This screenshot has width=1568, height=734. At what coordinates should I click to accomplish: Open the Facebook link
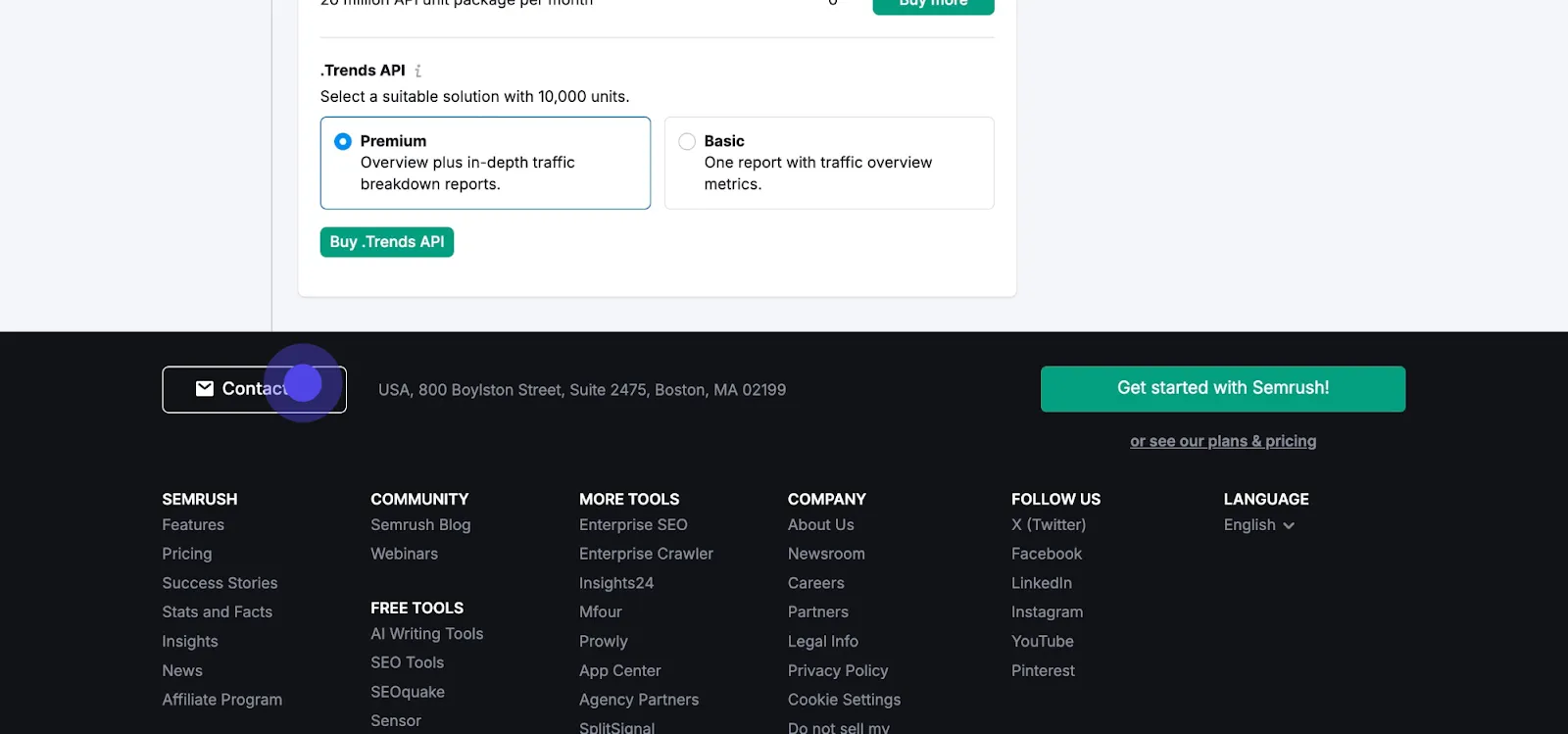(1047, 554)
